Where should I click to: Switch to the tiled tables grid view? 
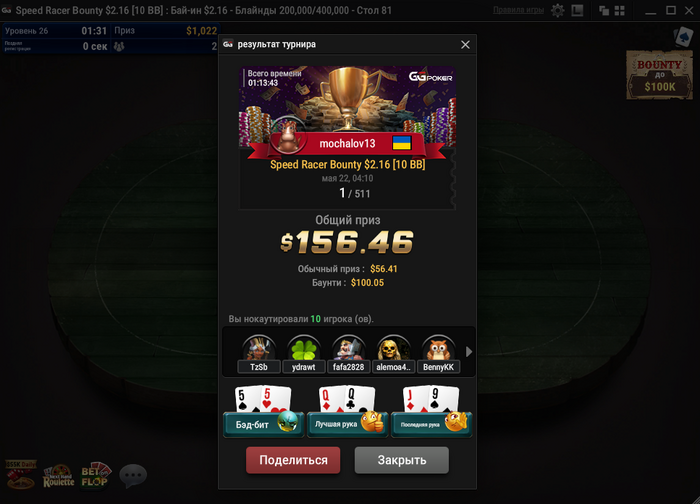pyautogui.click(x=620, y=10)
